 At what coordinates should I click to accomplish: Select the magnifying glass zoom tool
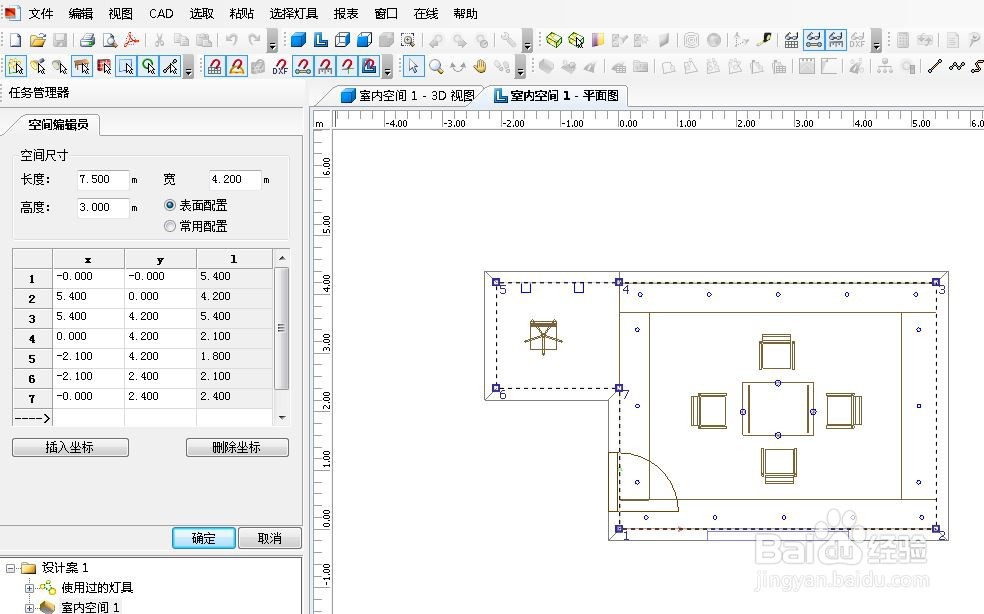click(436, 66)
